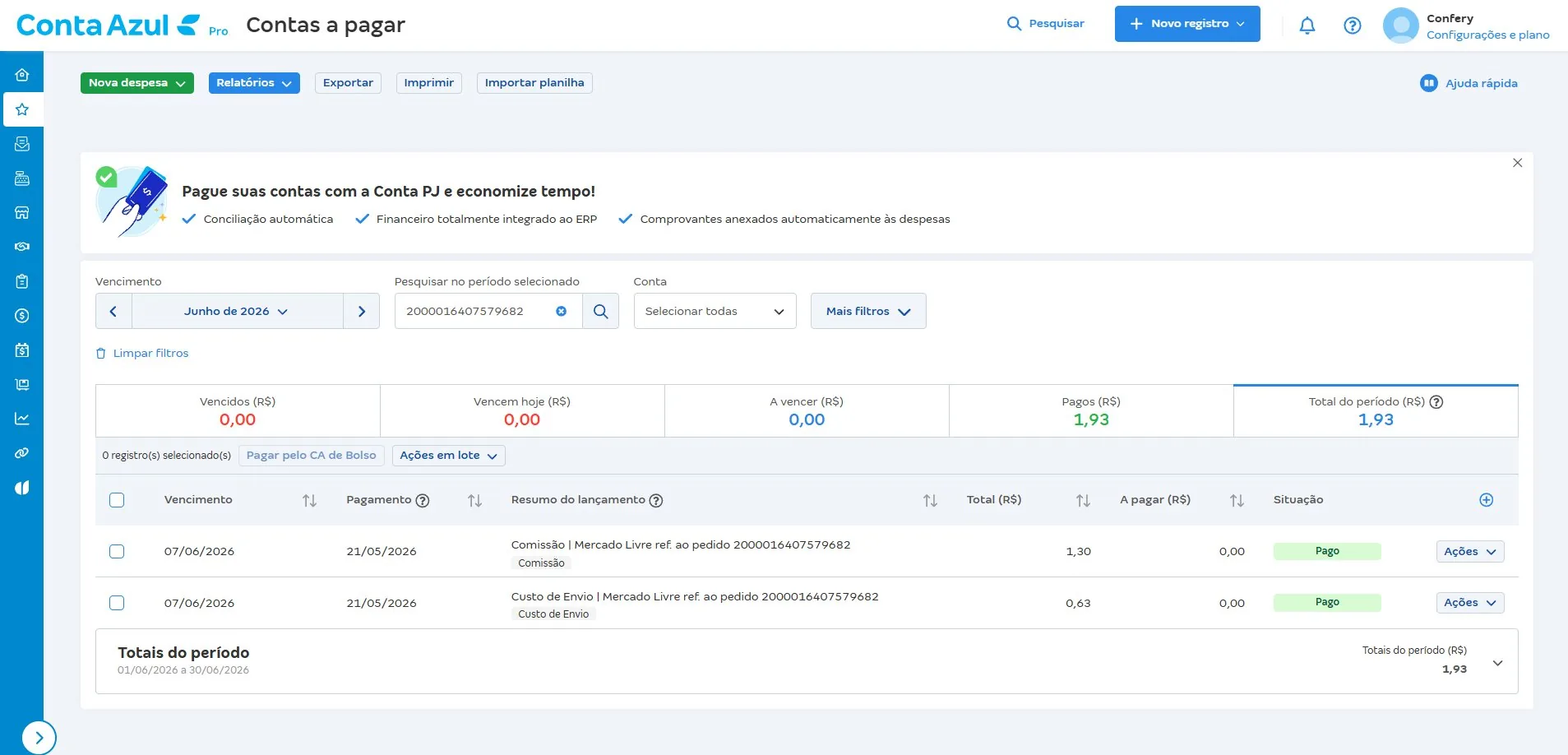
Task: Expand the Totais do período section chevron
Action: point(1497,663)
